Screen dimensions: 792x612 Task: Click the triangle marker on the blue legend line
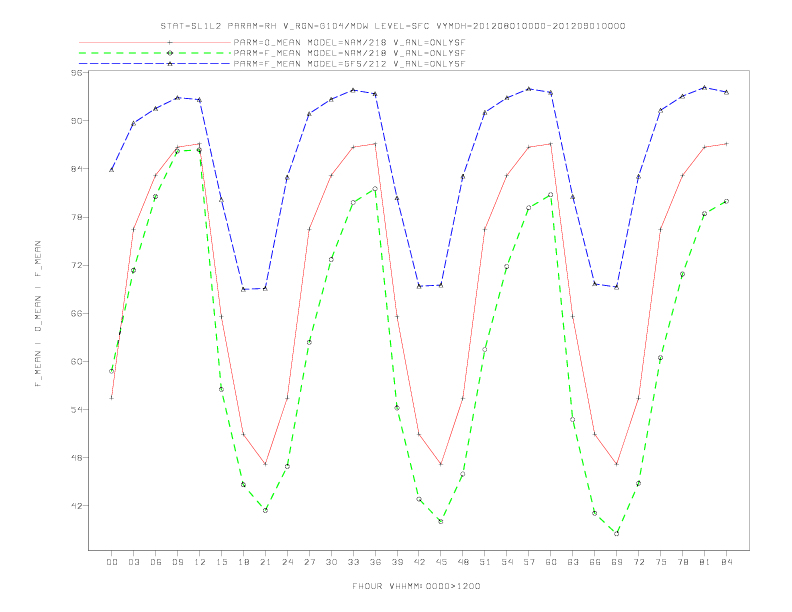coord(170,64)
